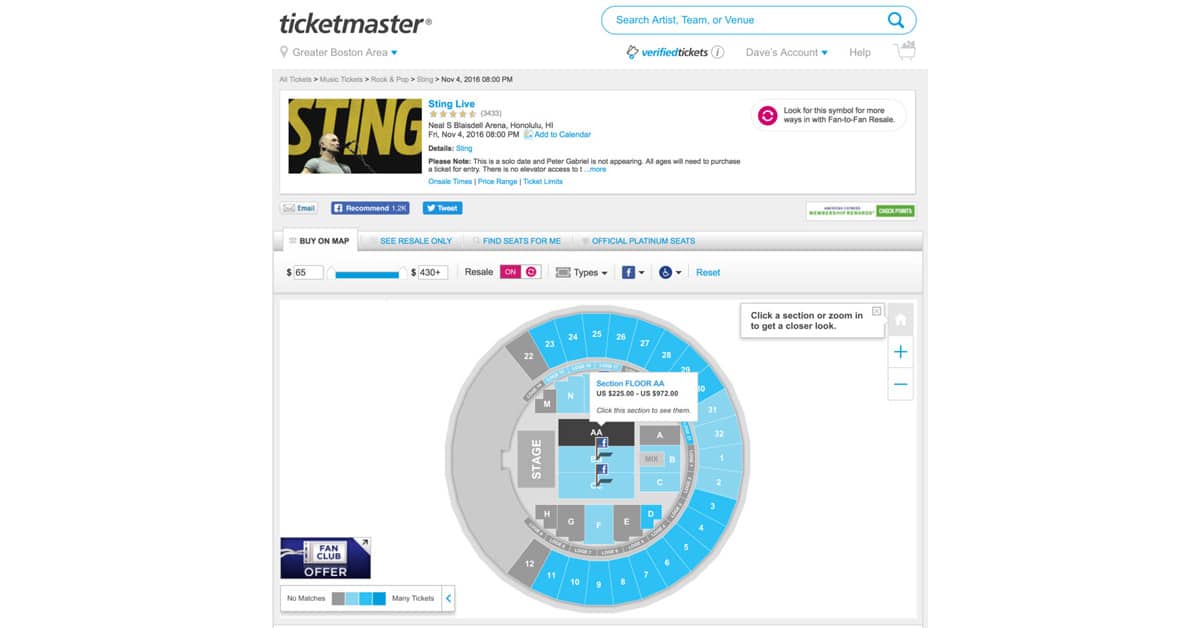Zoom in on the seat map
1200x628 pixels.
tap(900, 352)
